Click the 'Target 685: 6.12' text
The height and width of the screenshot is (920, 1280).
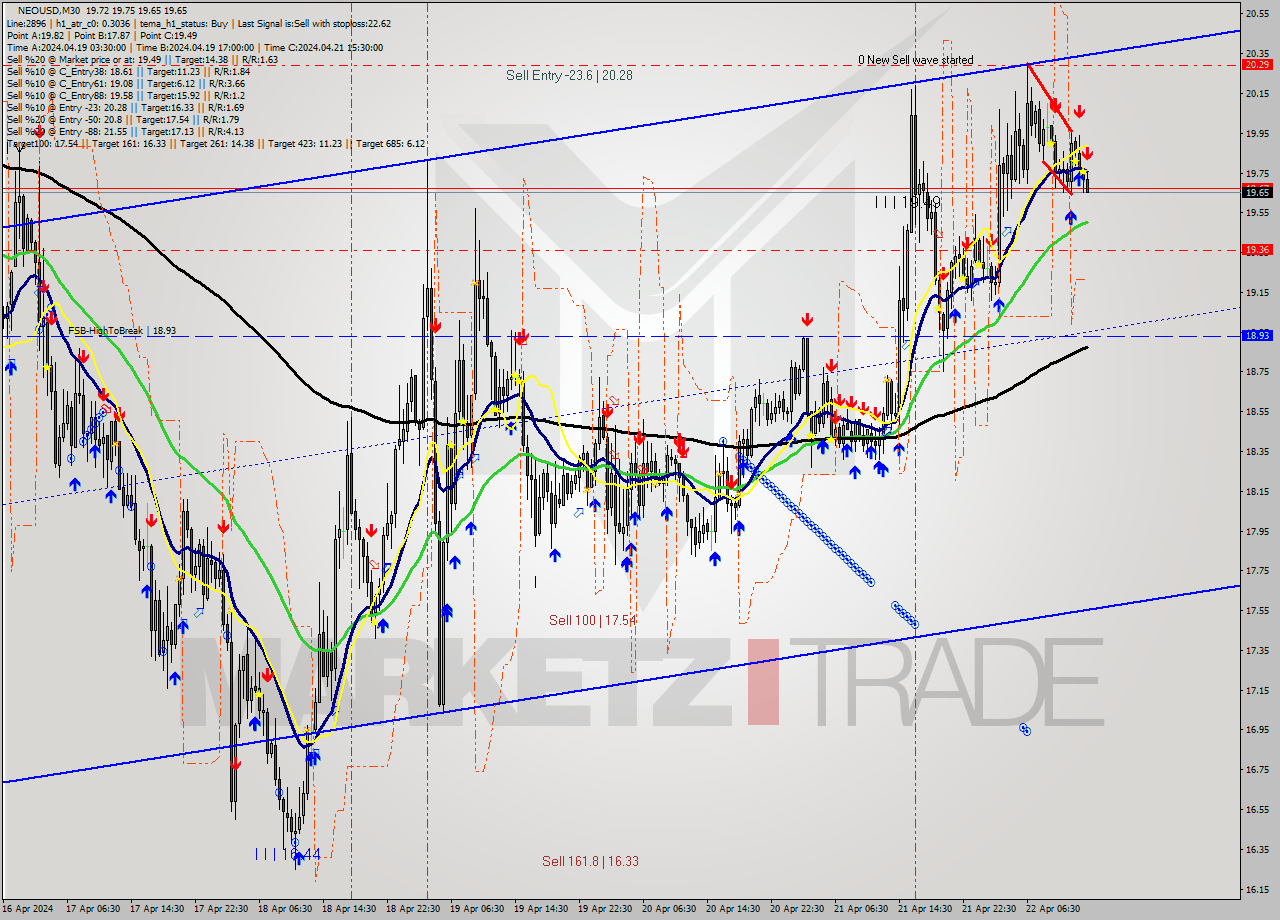[391, 144]
